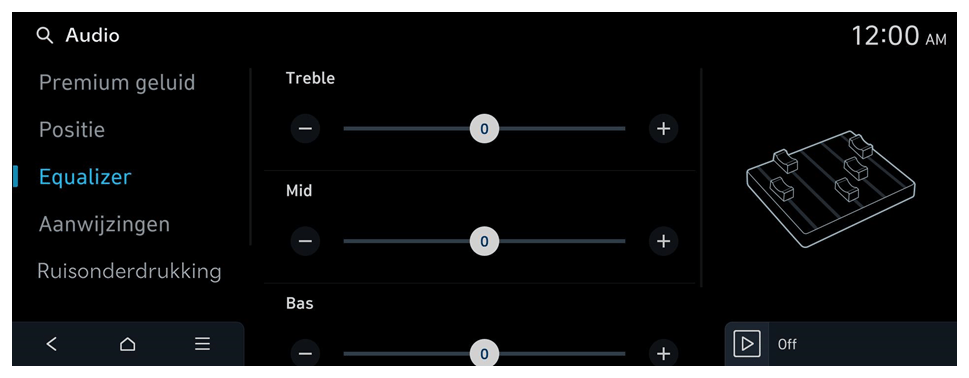The image size is (969, 378).
Task: Open search with the magnifier icon
Action: 44,36
